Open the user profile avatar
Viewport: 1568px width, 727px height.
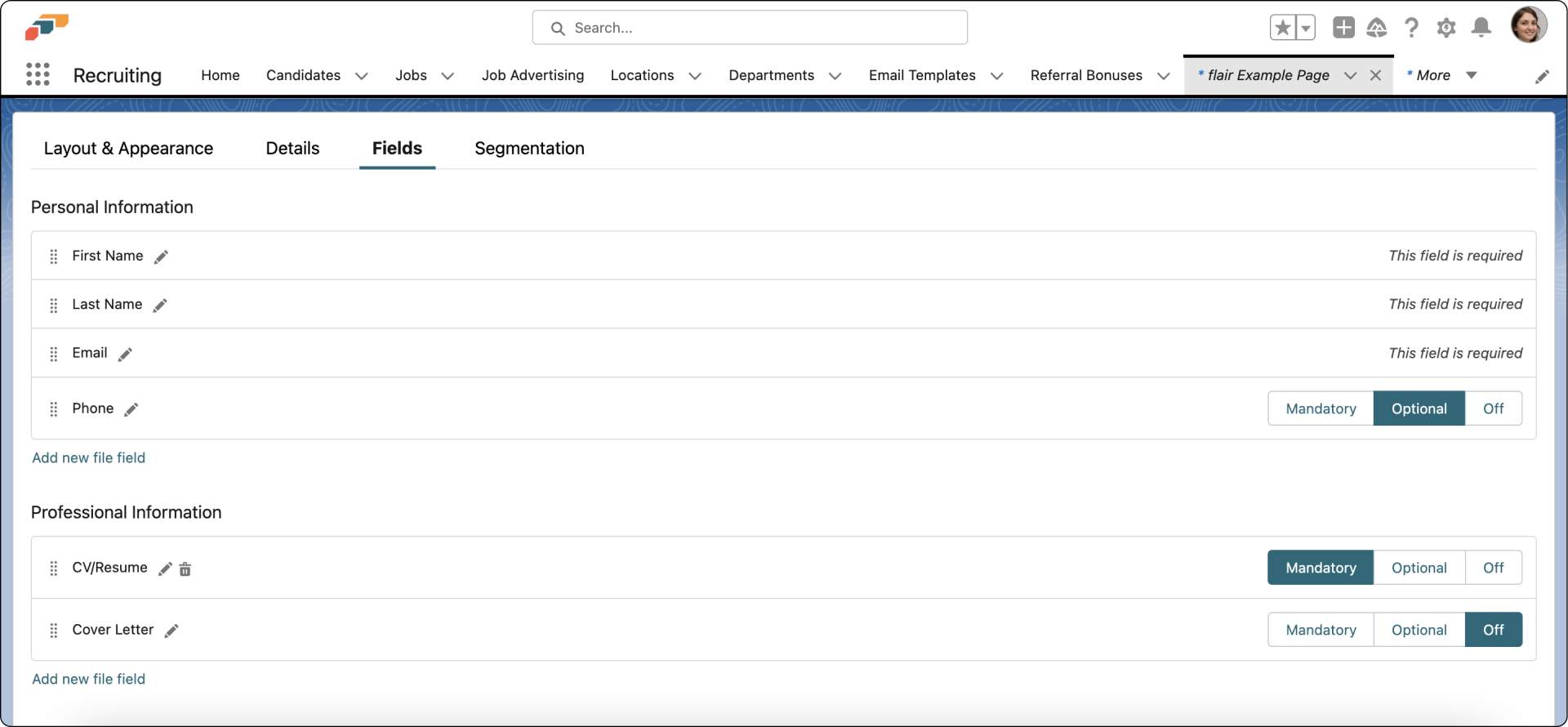[1529, 25]
